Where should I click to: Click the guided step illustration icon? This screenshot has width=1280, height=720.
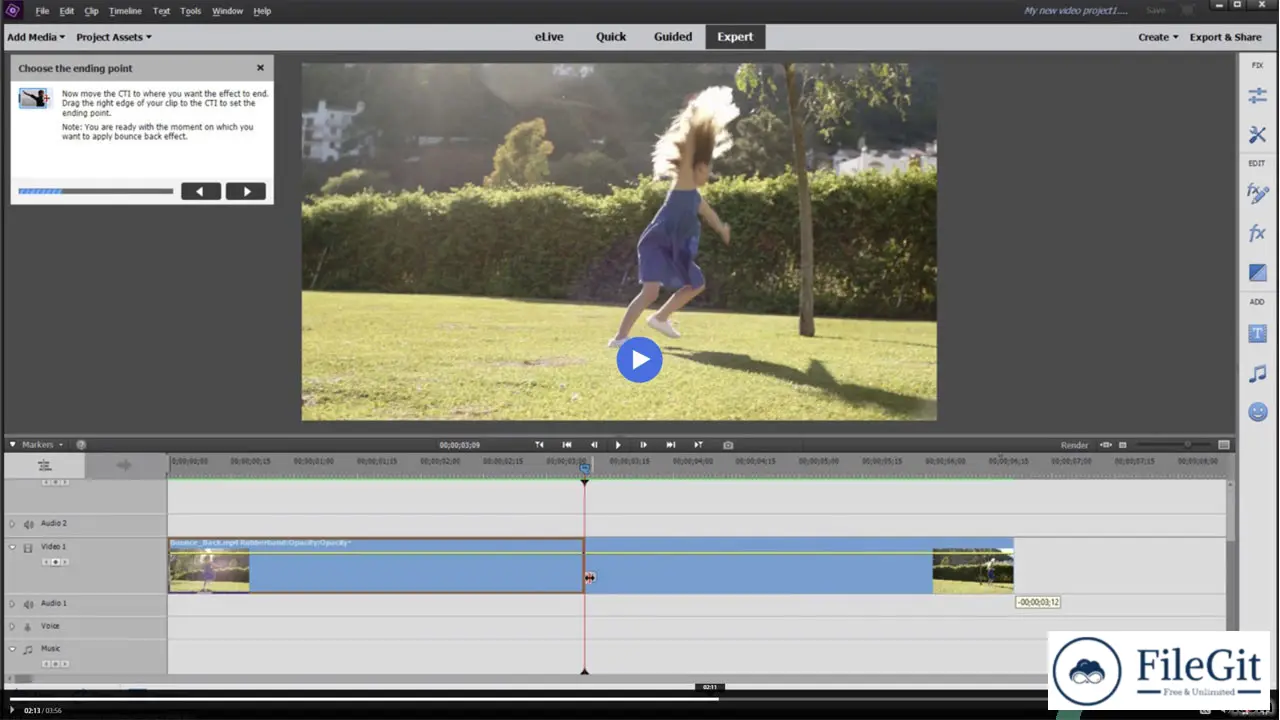click(x=34, y=98)
